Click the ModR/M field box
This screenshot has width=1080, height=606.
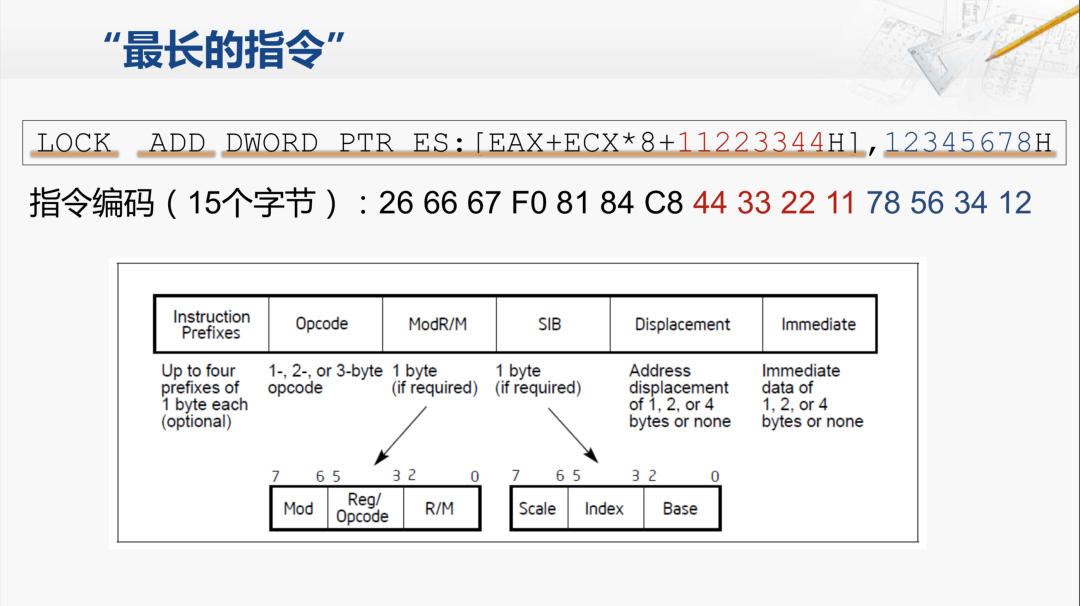pyautogui.click(x=438, y=324)
